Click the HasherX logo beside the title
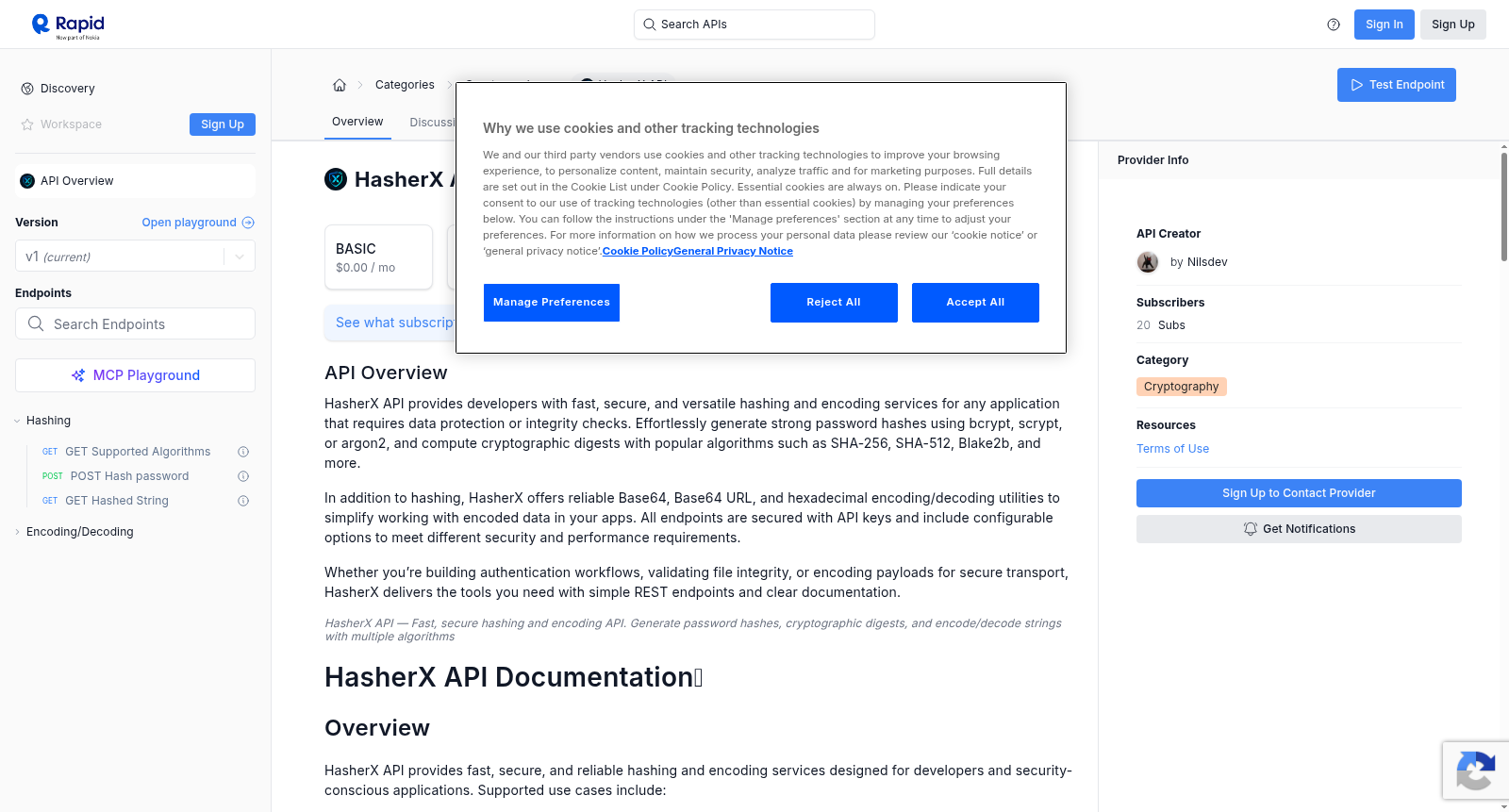 point(336,179)
